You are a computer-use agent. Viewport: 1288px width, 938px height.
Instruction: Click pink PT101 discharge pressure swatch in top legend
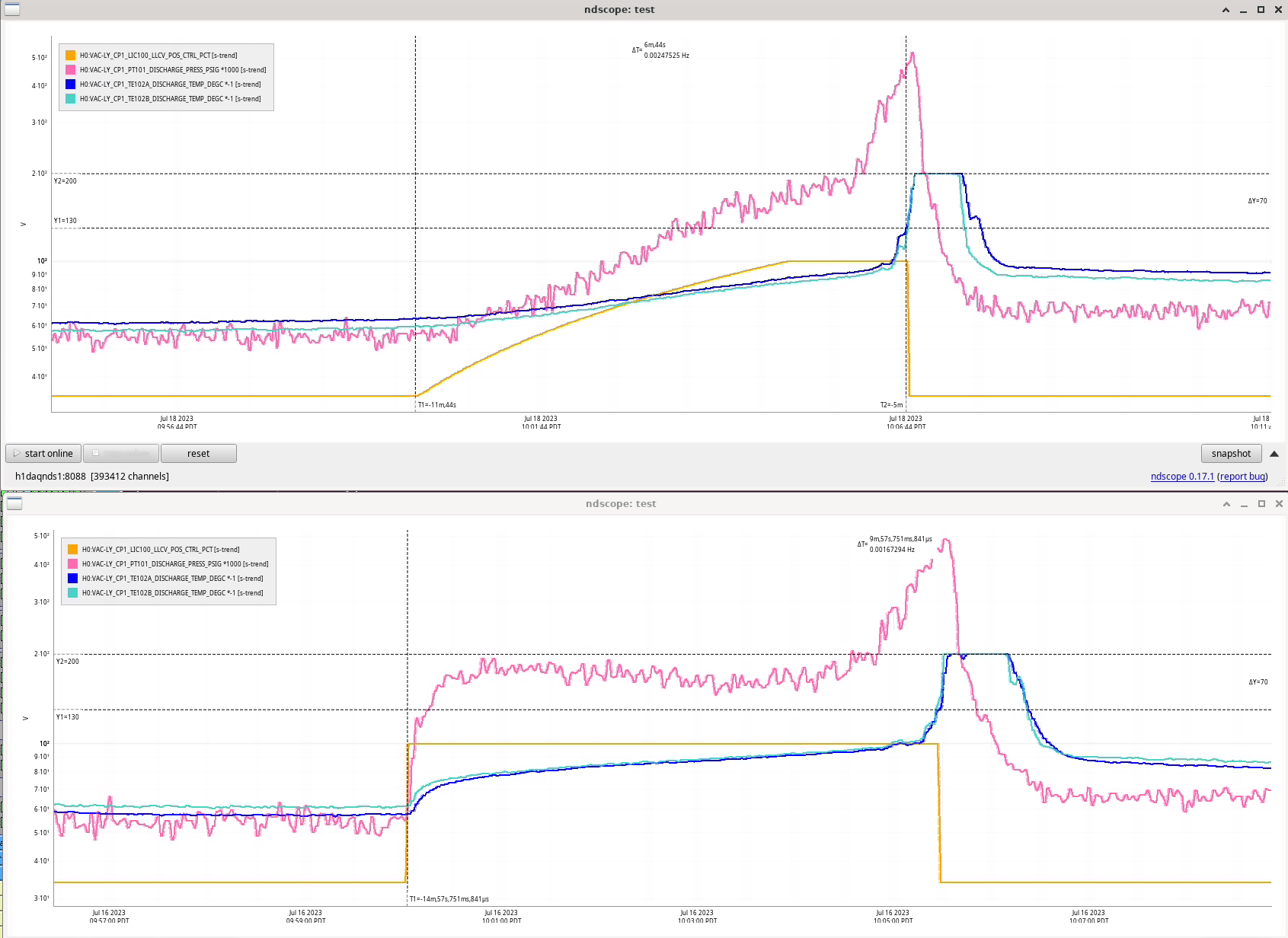coord(71,70)
